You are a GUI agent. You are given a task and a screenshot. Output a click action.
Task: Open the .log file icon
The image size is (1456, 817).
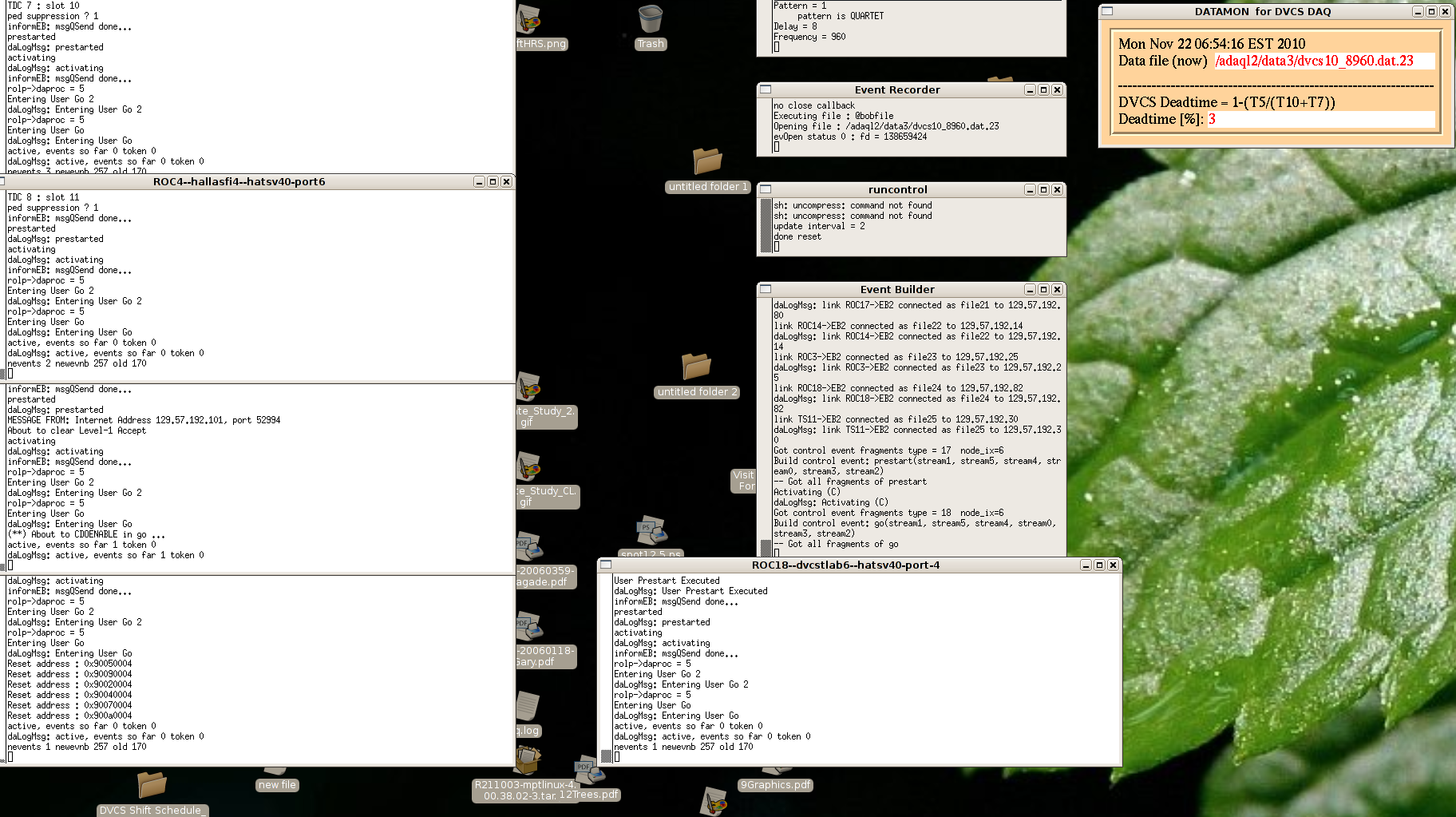(x=528, y=706)
